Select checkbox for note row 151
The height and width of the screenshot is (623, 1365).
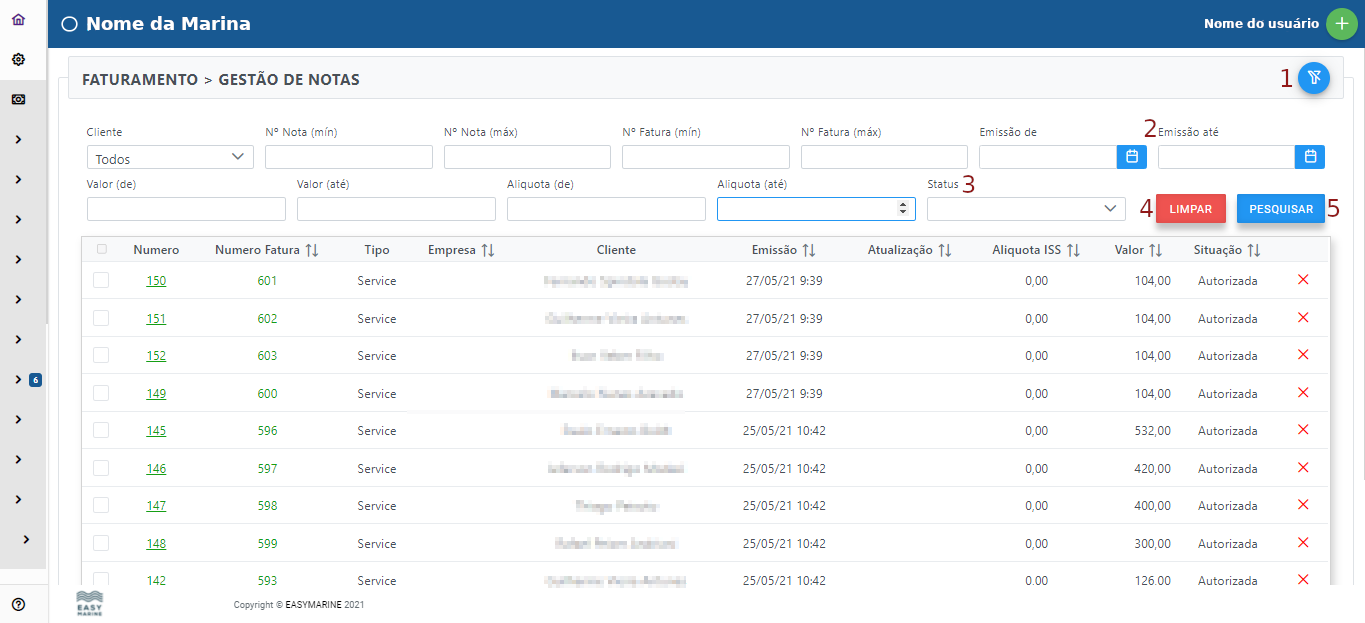click(x=101, y=318)
